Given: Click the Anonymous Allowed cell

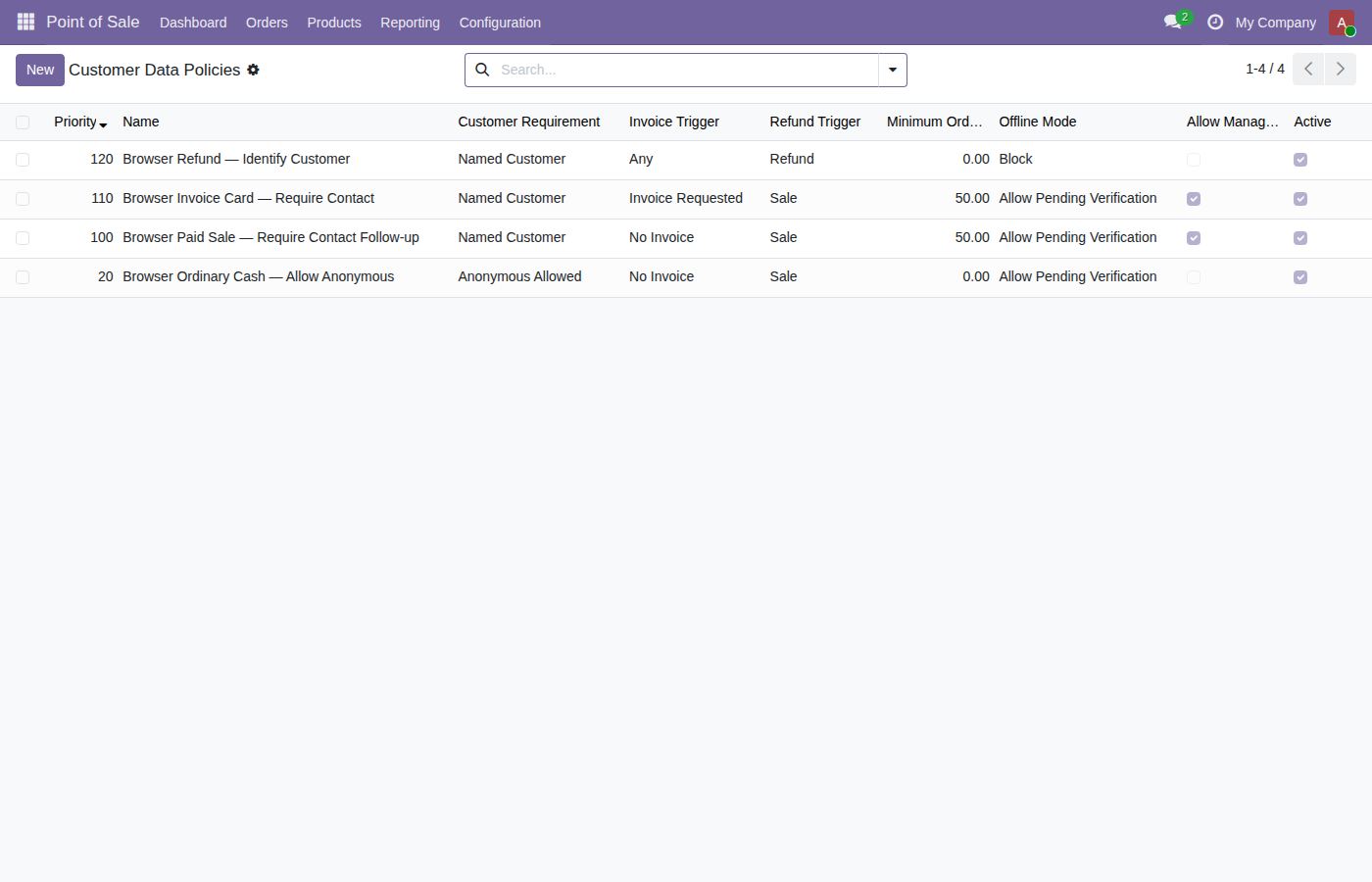Looking at the screenshot, I should pos(519,276).
